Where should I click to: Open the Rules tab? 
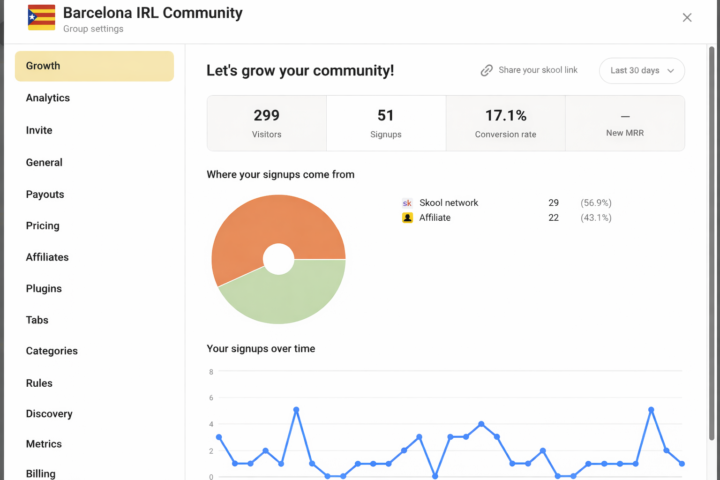pos(39,383)
